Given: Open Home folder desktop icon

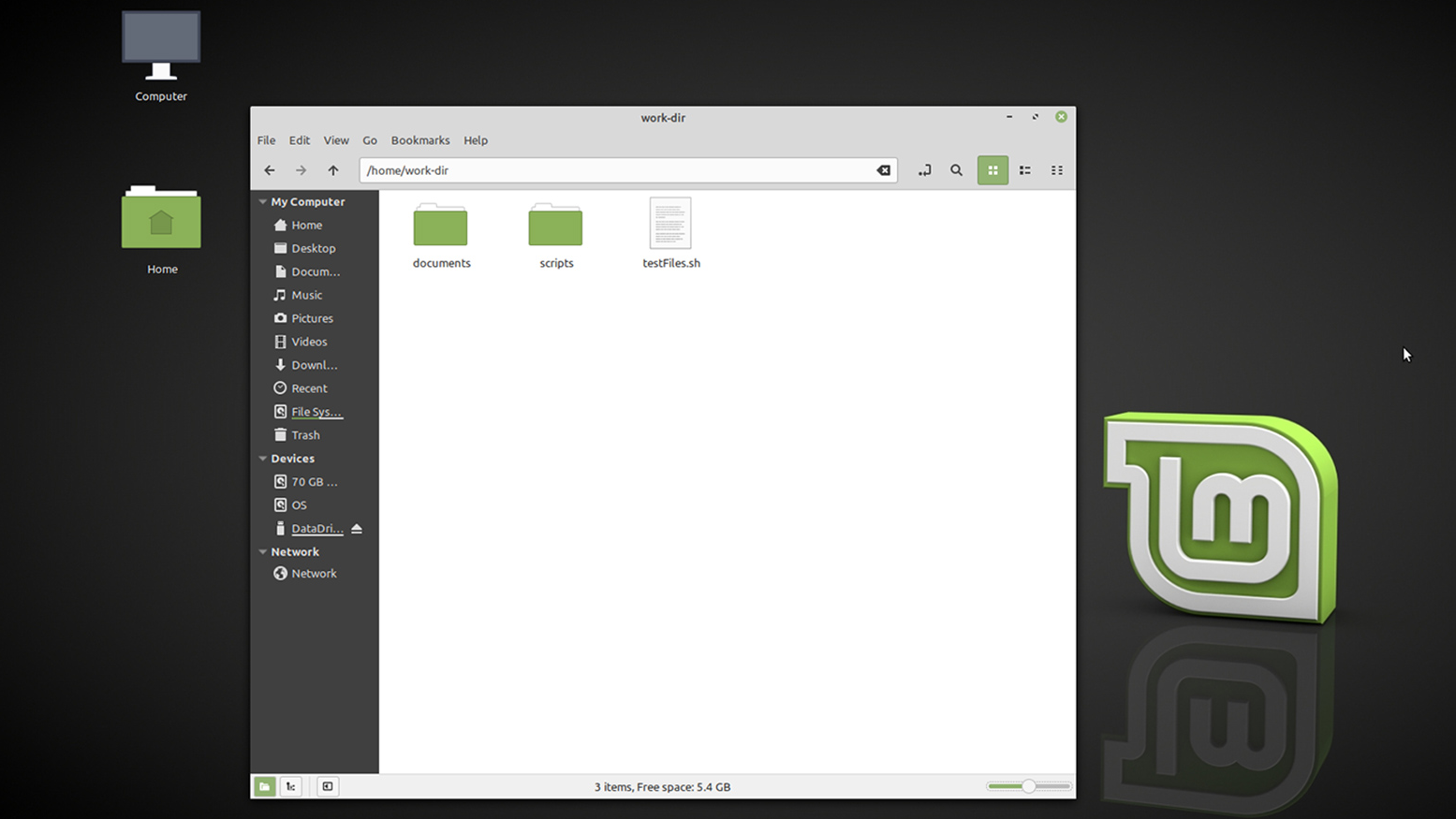Looking at the screenshot, I should 161,230.
